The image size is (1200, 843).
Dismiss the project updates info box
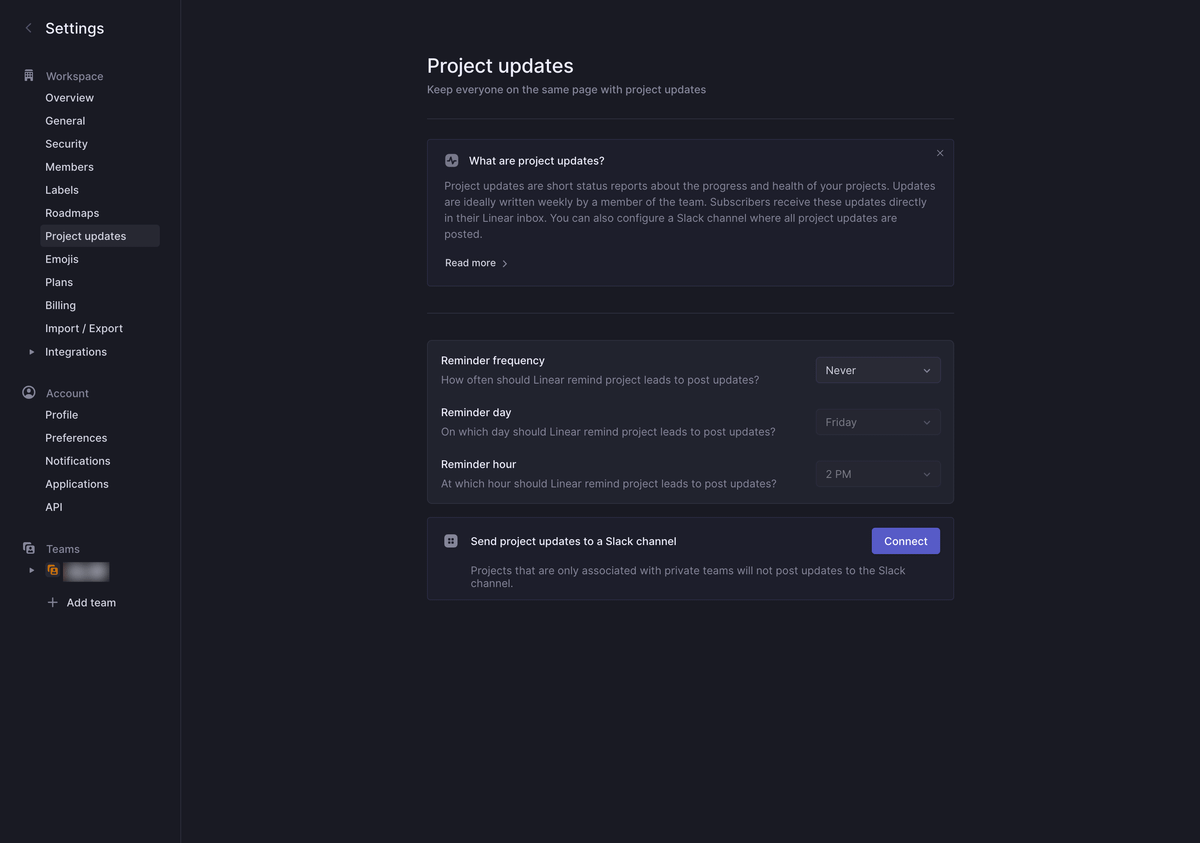tap(940, 153)
